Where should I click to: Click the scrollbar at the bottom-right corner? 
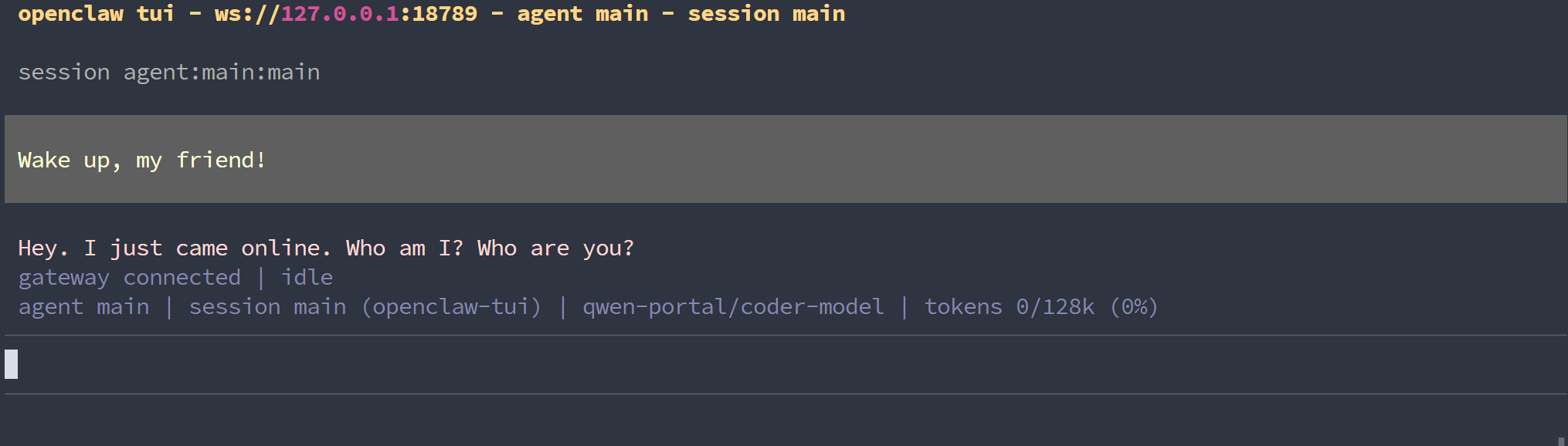pyautogui.click(x=1561, y=441)
